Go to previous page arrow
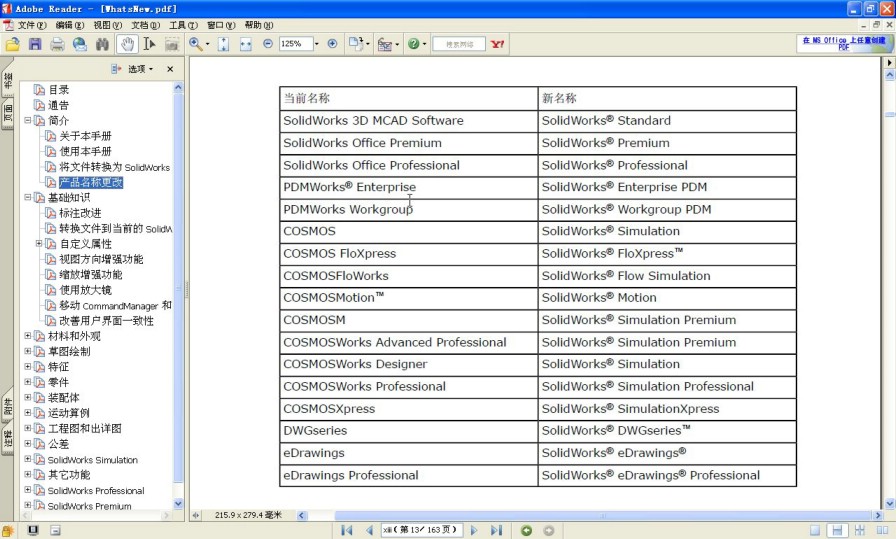Viewport: 896px width, 539px height. pos(369,530)
